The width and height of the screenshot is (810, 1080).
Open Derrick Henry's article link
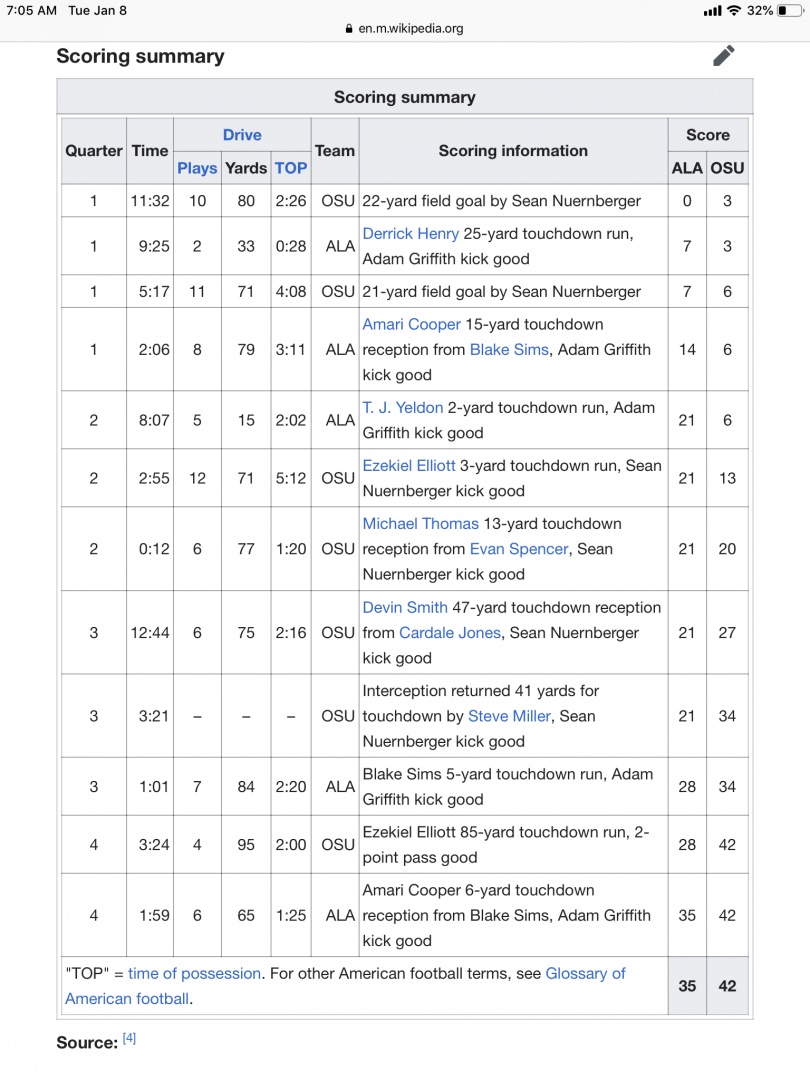[410, 233]
